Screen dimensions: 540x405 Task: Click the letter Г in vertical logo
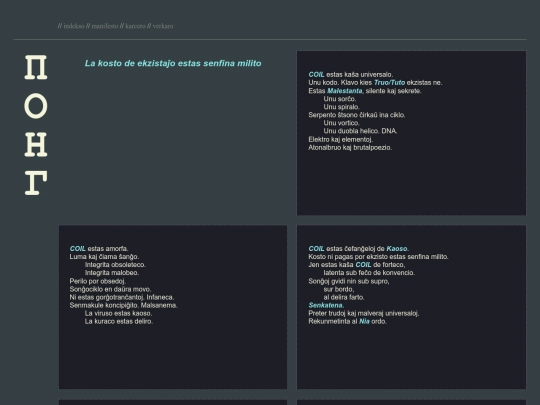[36, 183]
